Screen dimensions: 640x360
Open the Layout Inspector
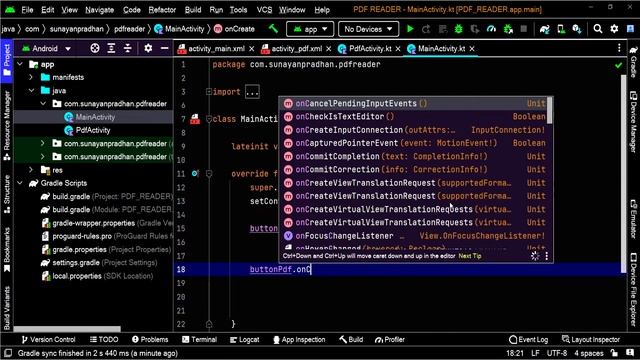(x=591, y=339)
